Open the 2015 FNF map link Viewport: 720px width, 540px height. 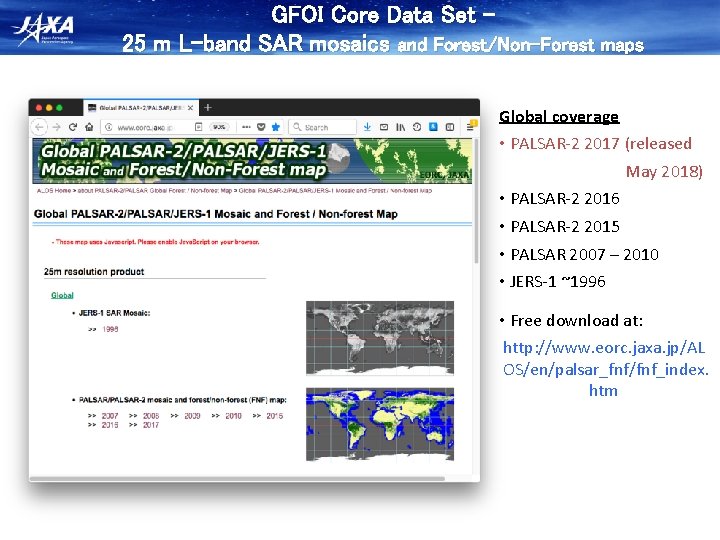(x=275, y=416)
